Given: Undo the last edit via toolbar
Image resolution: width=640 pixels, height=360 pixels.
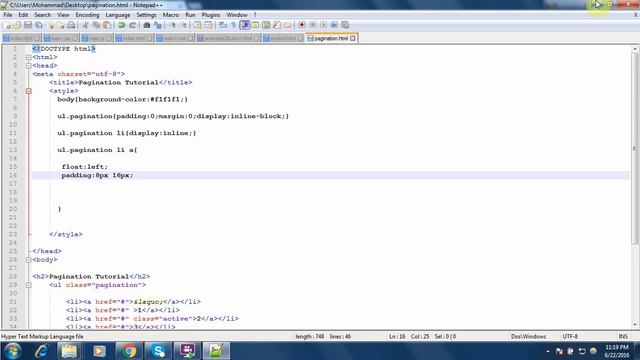Looking at the screenshot, I should point(122,25).
